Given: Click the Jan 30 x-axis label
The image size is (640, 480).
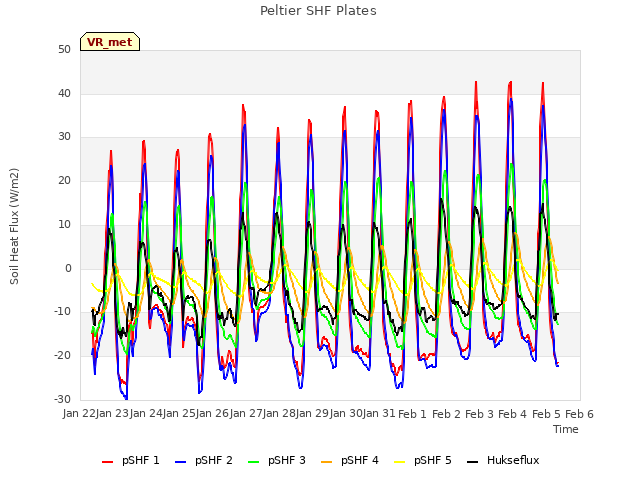Looking at the screenshot, I should pos(346,414).
